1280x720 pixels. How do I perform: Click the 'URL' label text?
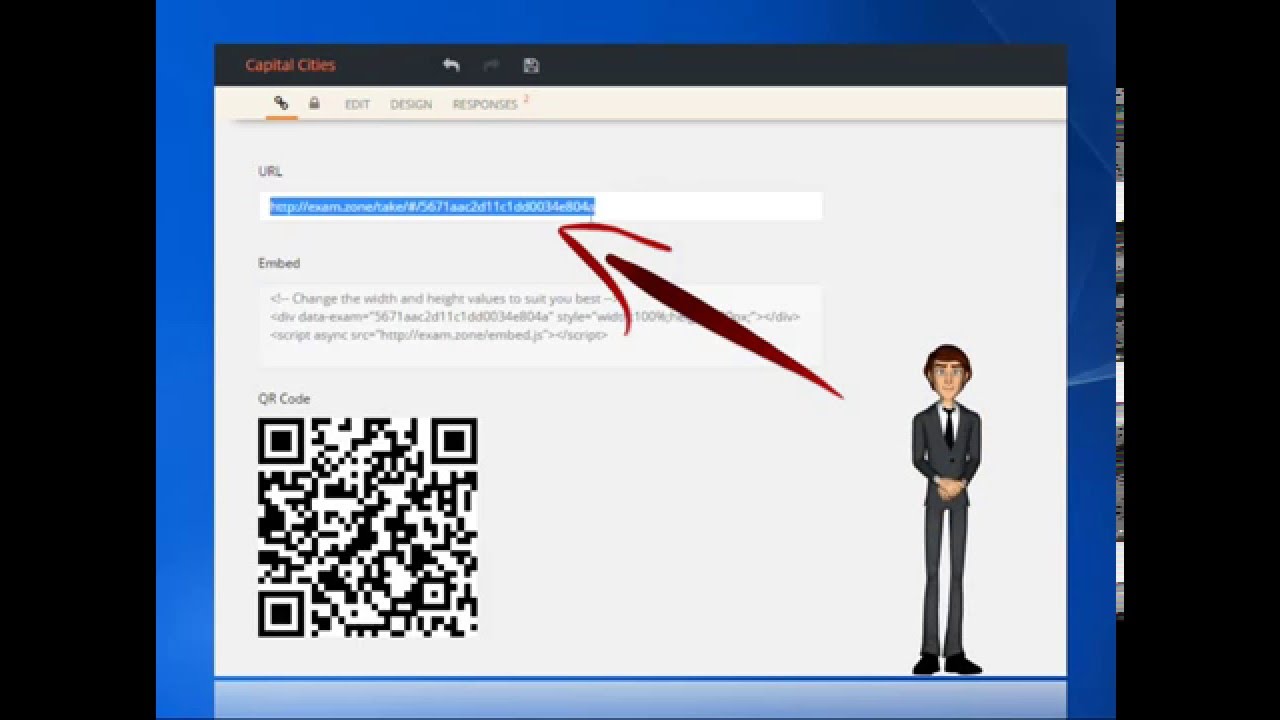coord(270,171)
